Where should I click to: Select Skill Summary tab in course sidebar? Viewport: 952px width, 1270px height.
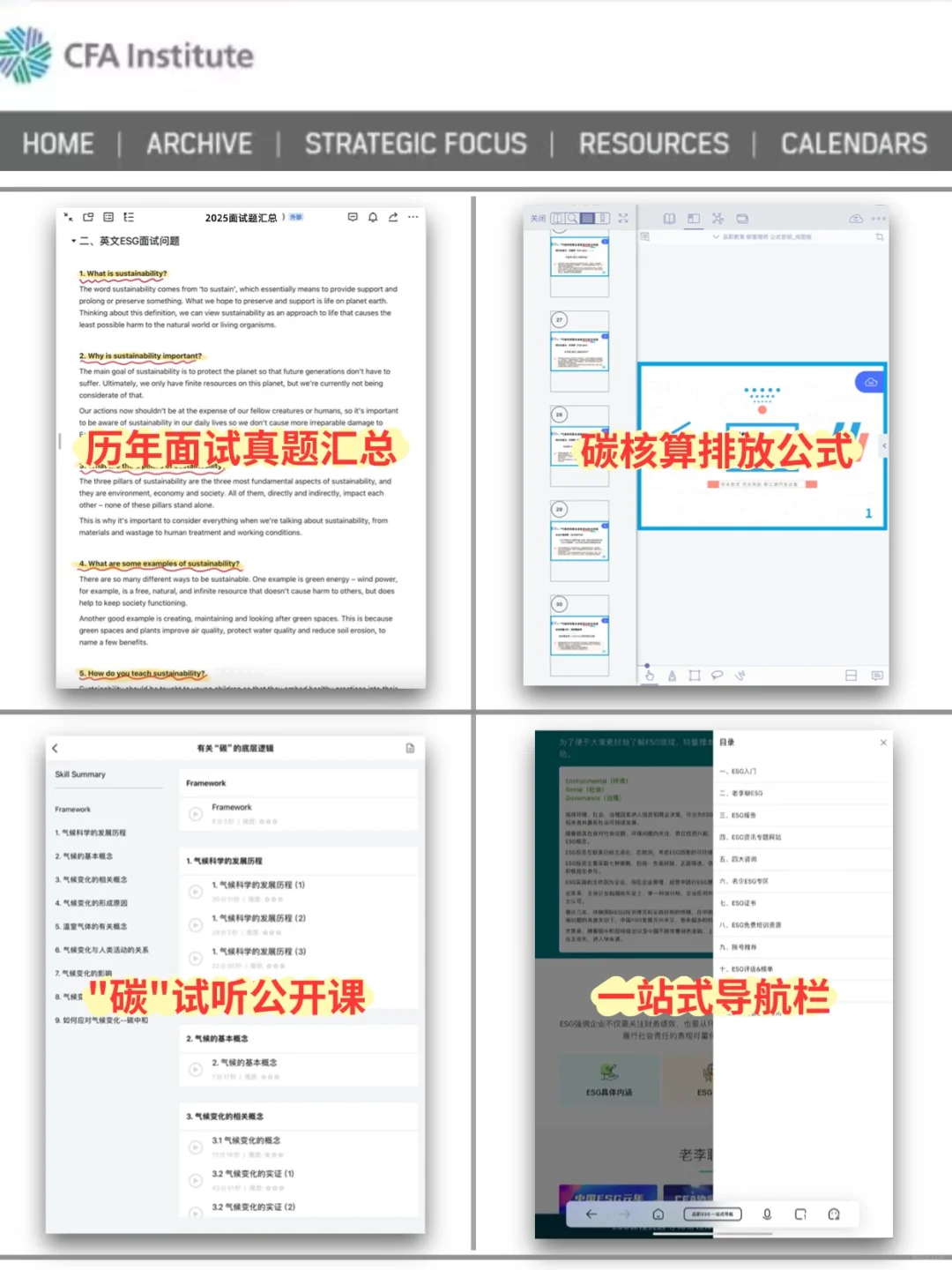click(80, 774)
